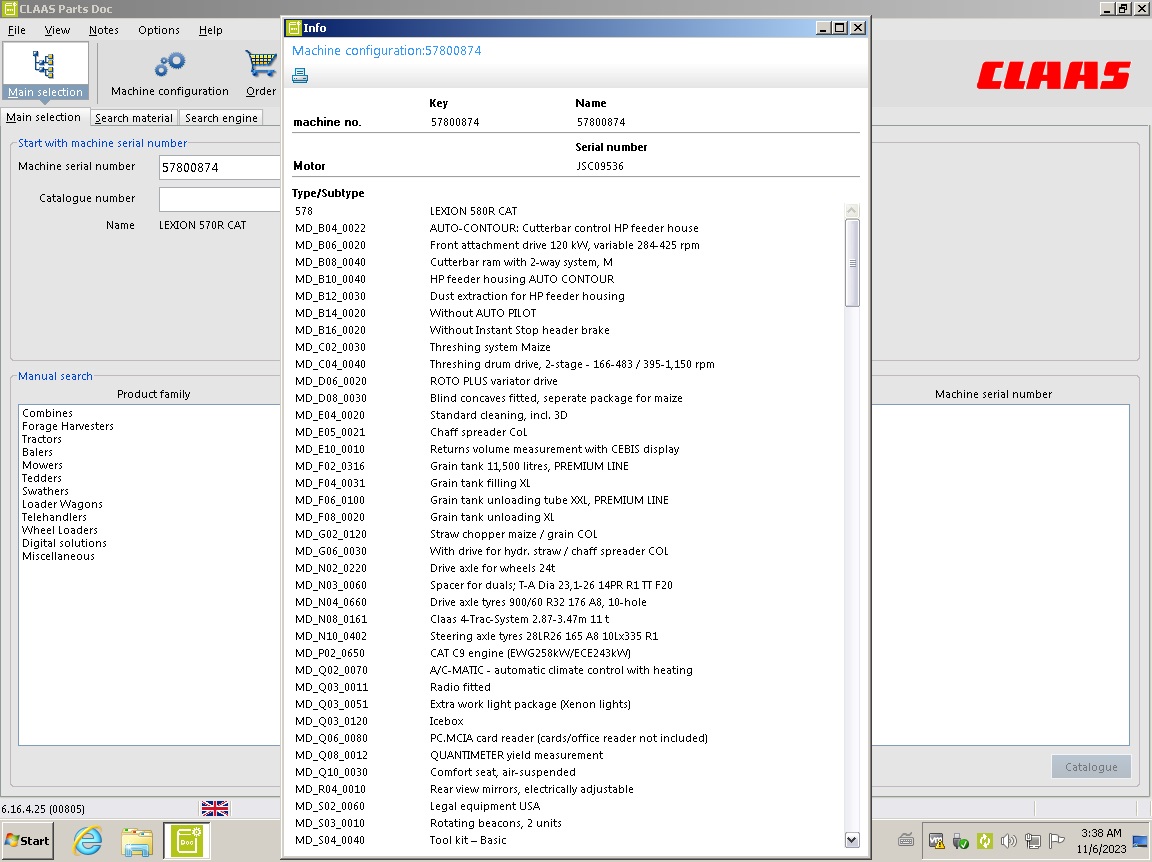
Task: Open the File menu
Action: coord(16,30)
